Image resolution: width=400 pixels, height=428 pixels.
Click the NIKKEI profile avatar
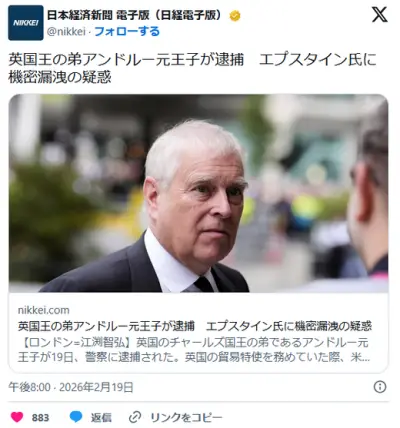pos(26,23)
